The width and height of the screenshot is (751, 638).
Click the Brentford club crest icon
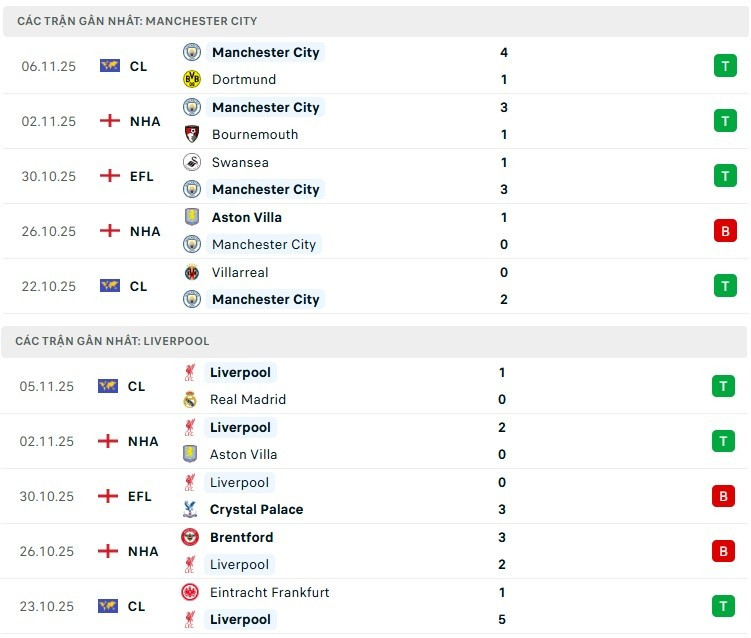click(x=190, y=537)
